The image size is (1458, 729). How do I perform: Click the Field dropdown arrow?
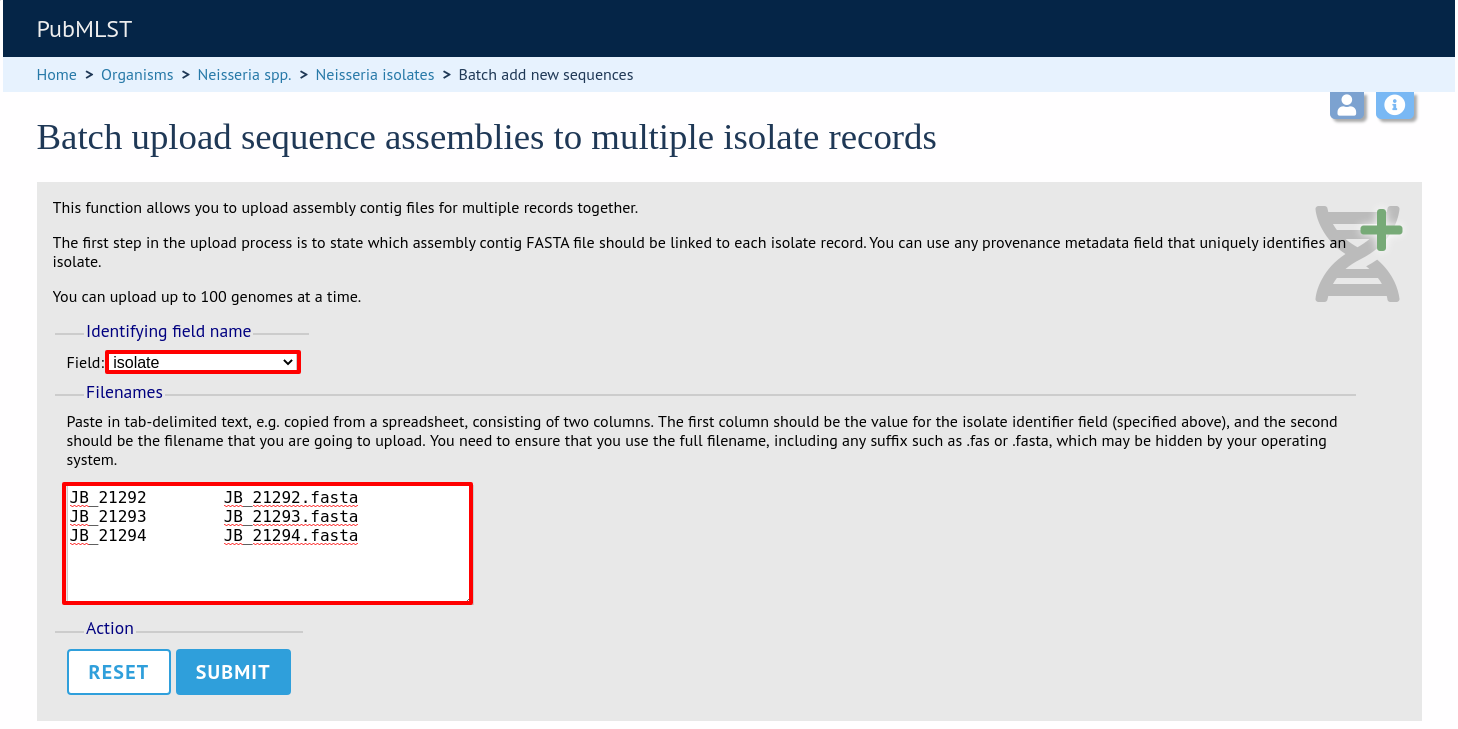point(289,362)
